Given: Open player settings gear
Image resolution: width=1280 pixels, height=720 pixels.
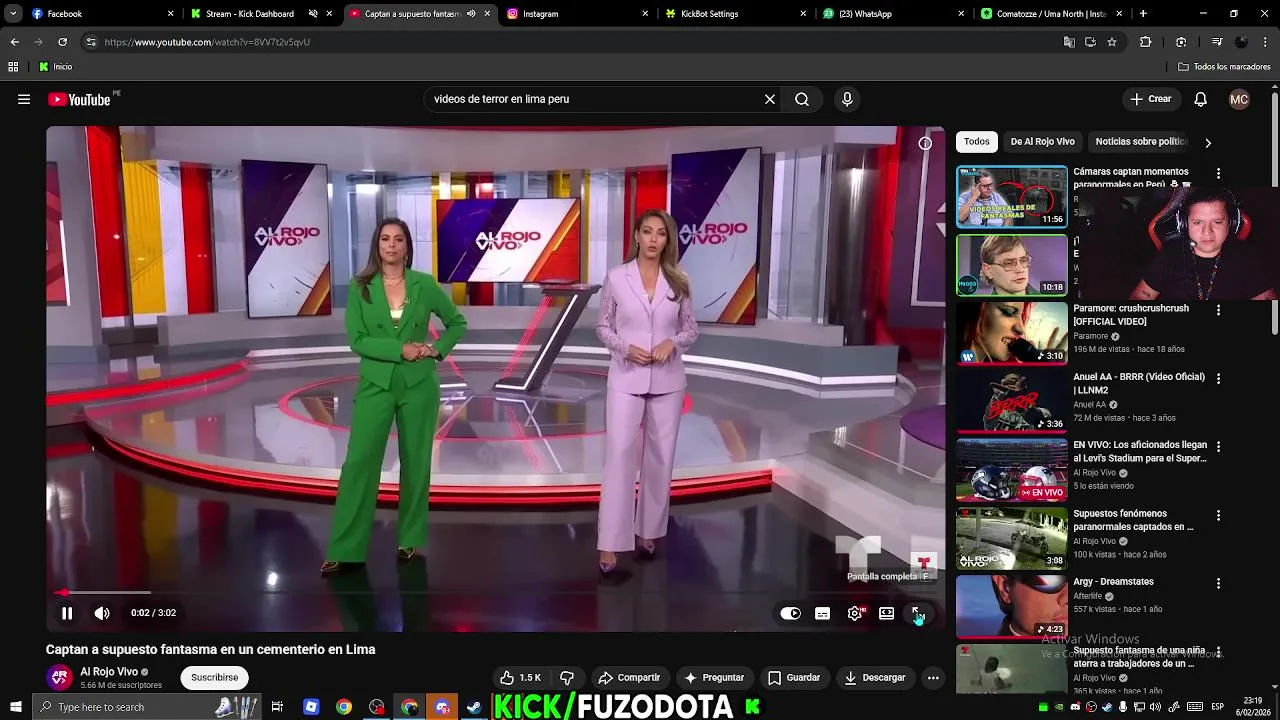Looking at the screenshot, I should [x=854, y=613].
